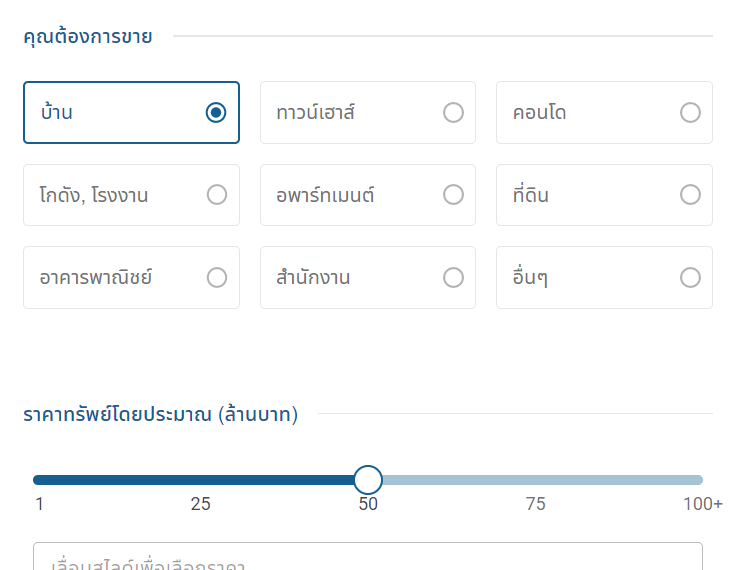Click the price input field below slider
Viewport: 738px width, 570px height.
[368, 560]
